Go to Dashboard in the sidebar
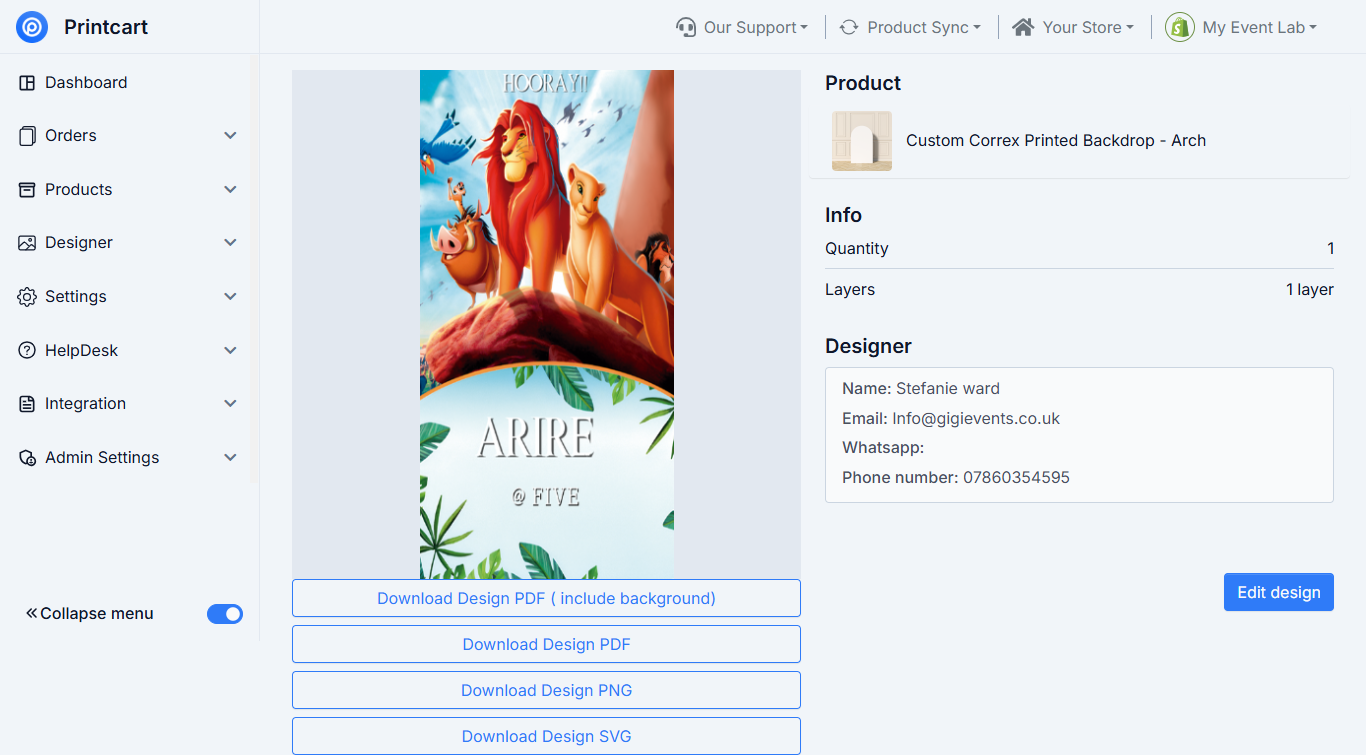The image size is (1366, 755). pos(86,83)
